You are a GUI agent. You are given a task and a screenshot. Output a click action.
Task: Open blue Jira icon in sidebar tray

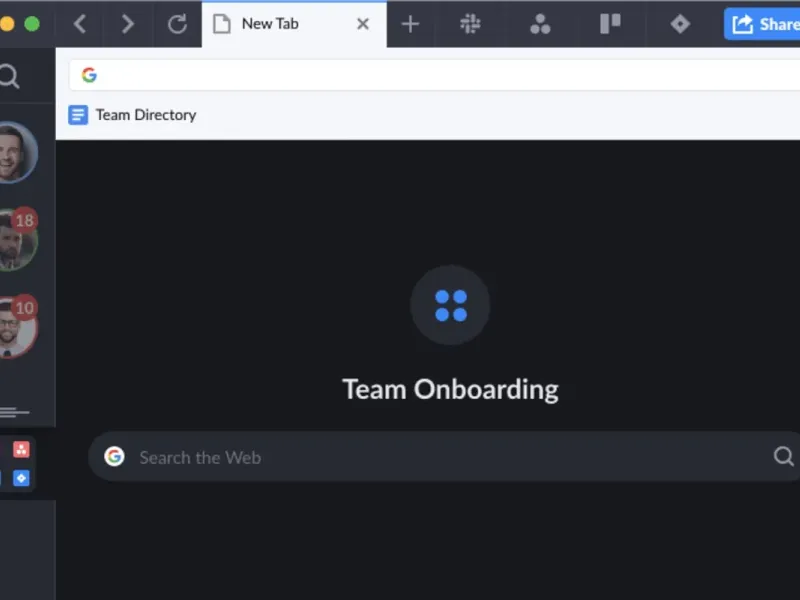(x=21, y=478)
